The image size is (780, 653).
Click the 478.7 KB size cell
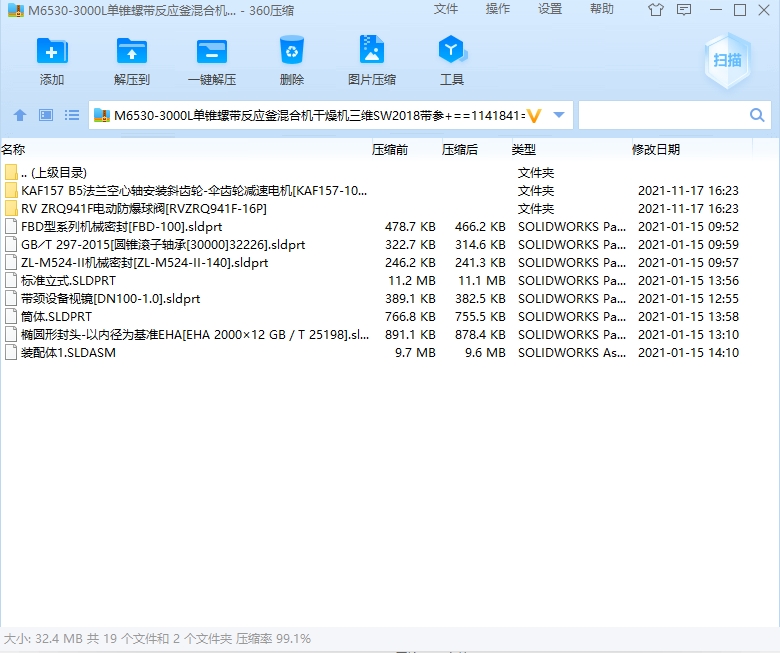tap(410, 226)
